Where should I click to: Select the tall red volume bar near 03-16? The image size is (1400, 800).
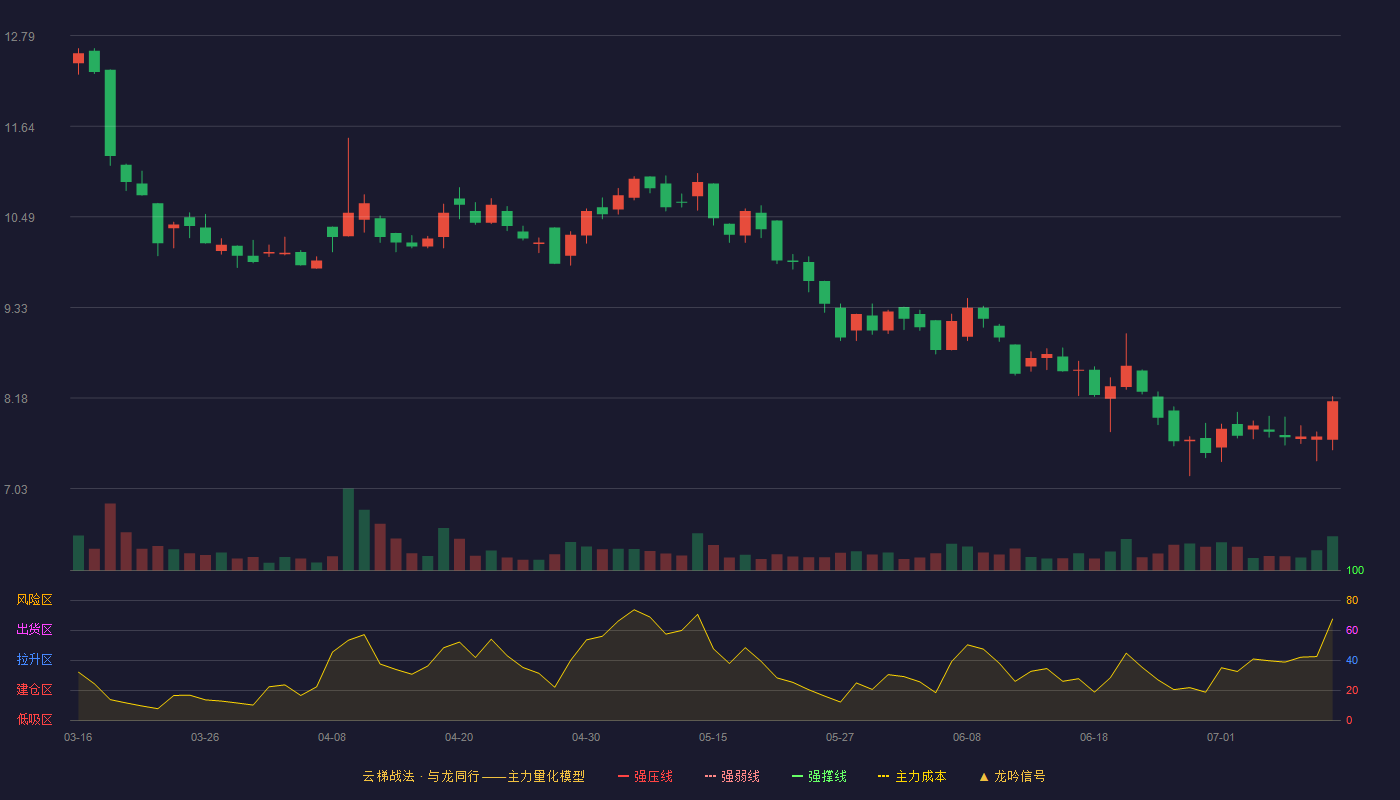(x=110, y=537)
